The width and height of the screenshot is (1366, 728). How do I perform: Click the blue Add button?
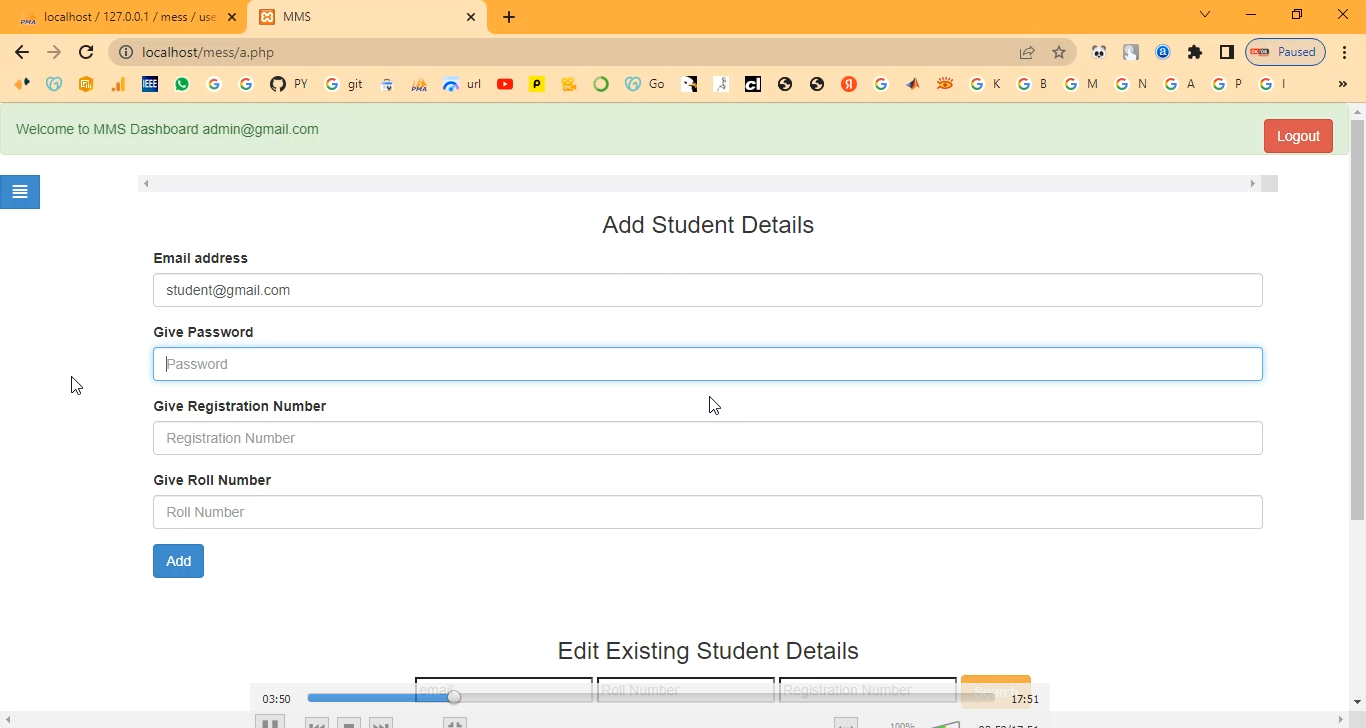pos(178,561)
